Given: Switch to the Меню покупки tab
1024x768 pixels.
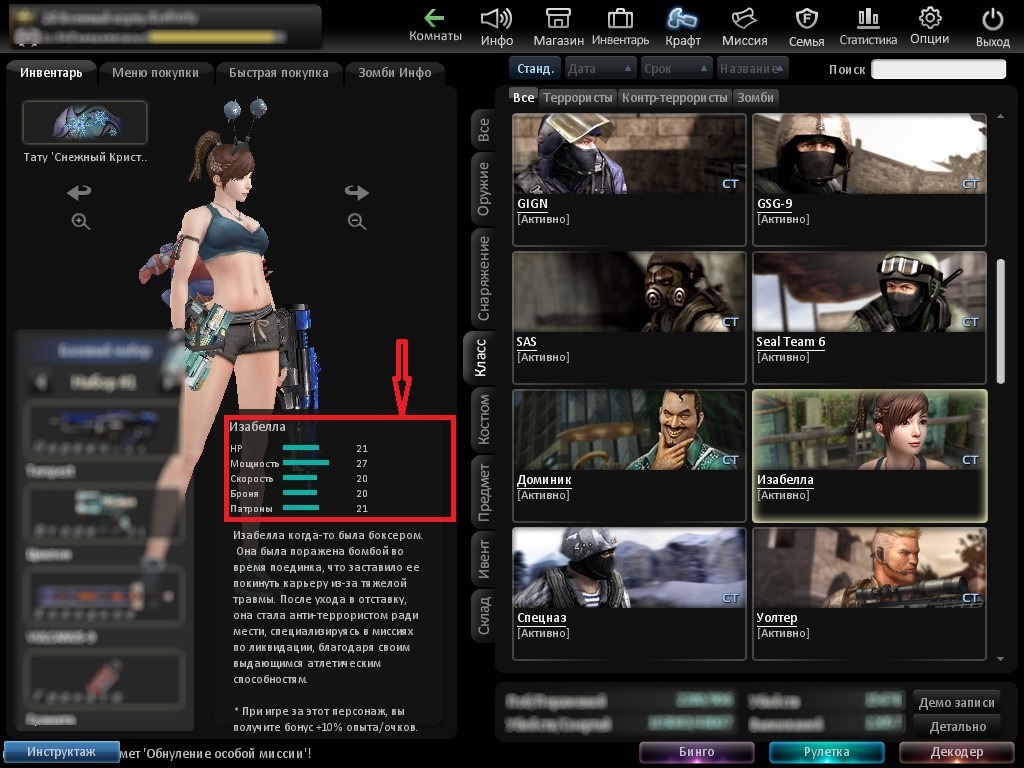Looking at the screenshot, I should [x=155, y=72].
